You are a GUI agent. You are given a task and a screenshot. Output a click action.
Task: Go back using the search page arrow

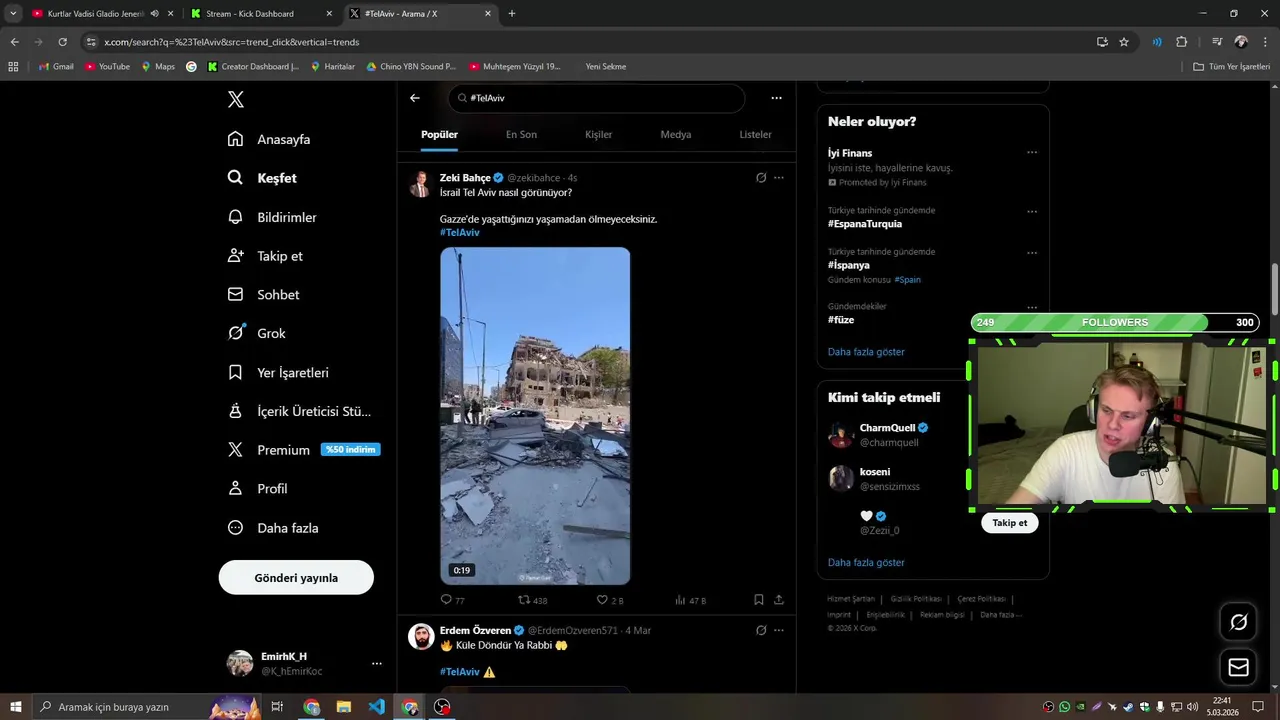[x=415, y=98]
